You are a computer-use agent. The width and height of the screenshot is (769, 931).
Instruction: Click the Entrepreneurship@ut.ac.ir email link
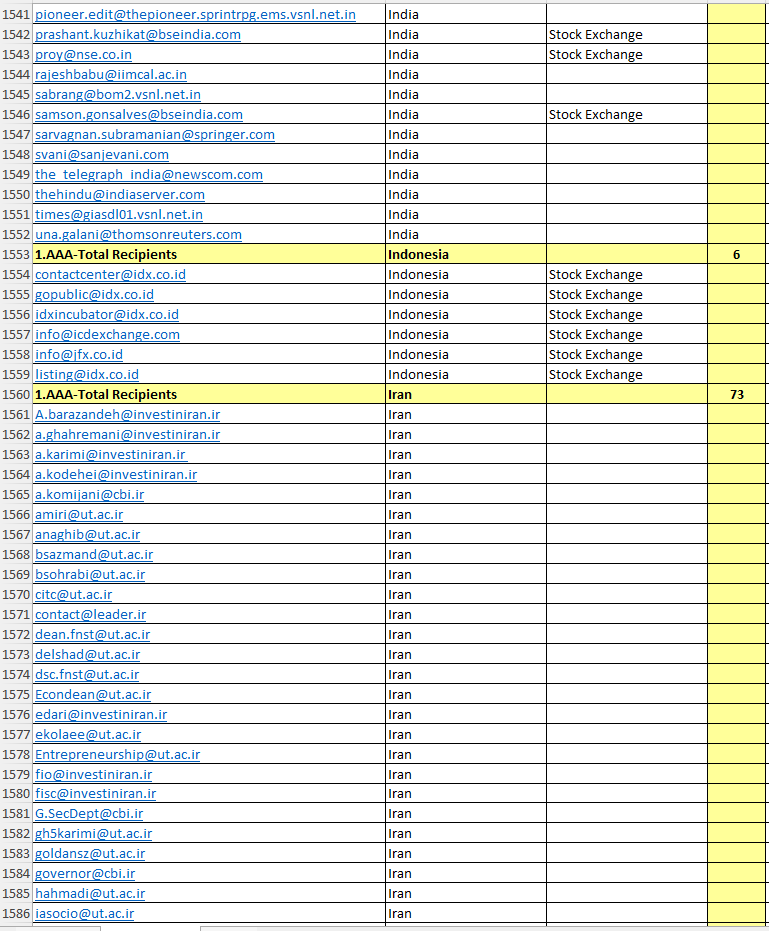coord(118,755)
